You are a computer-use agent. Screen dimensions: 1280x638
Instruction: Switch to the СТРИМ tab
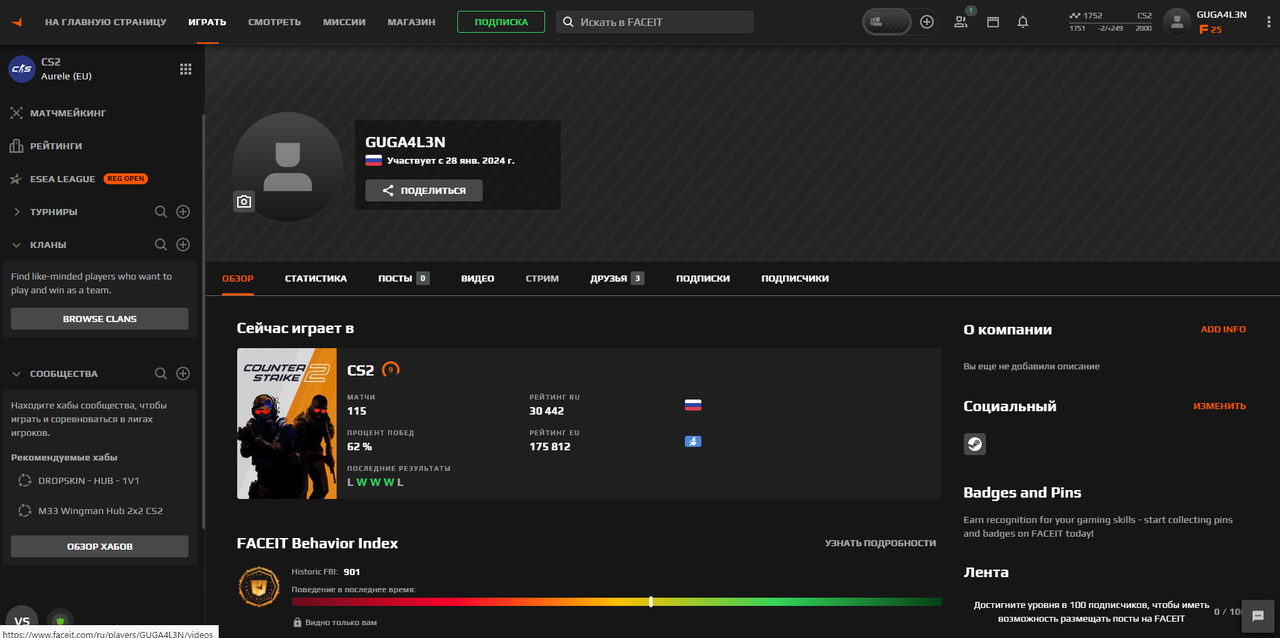coord(542,278)
